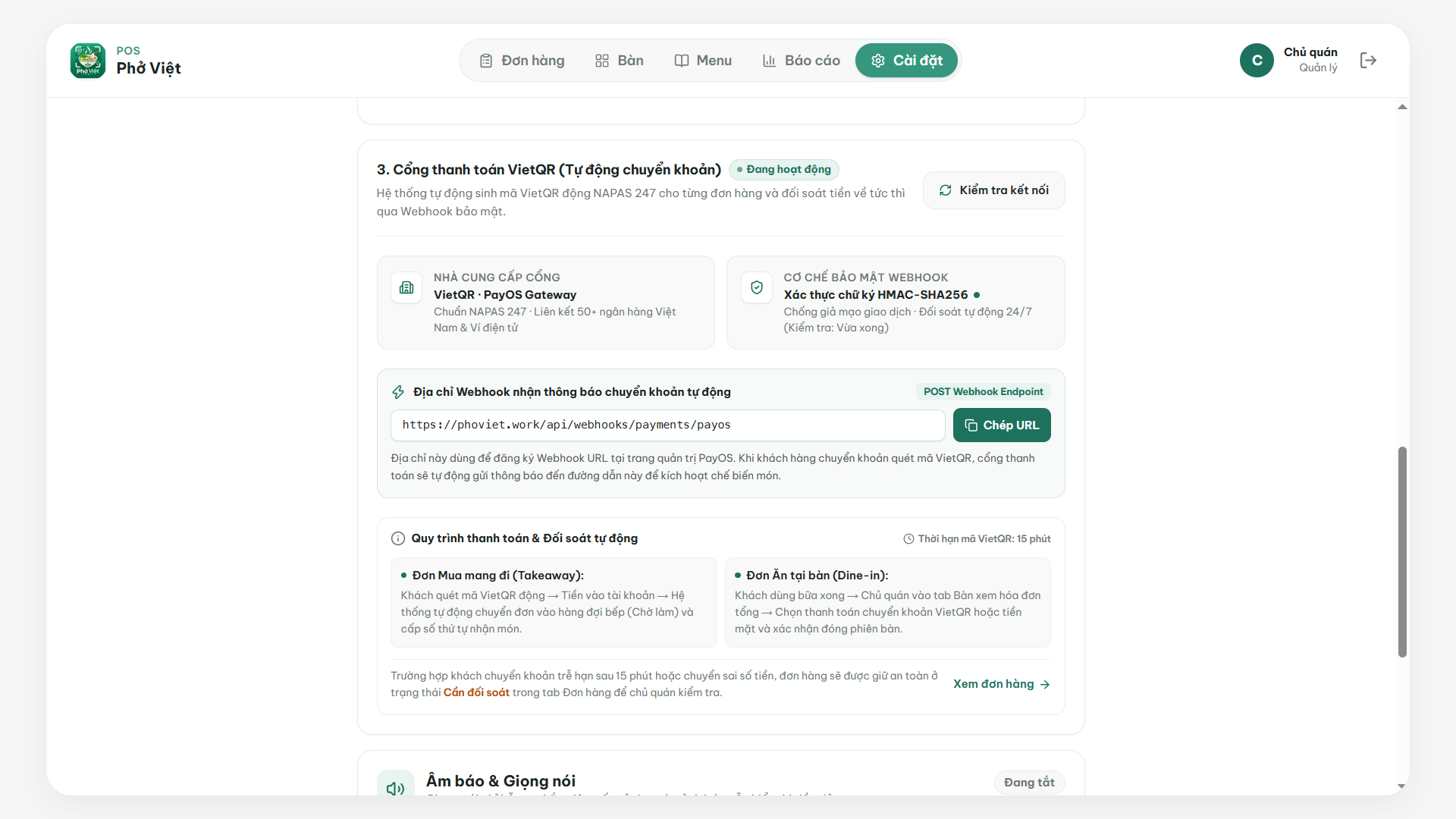Image resolution: width=1456 pixels, height=819 pixels.
Task: Click Kiểm tra kết nối button
Action: (993, 190)
